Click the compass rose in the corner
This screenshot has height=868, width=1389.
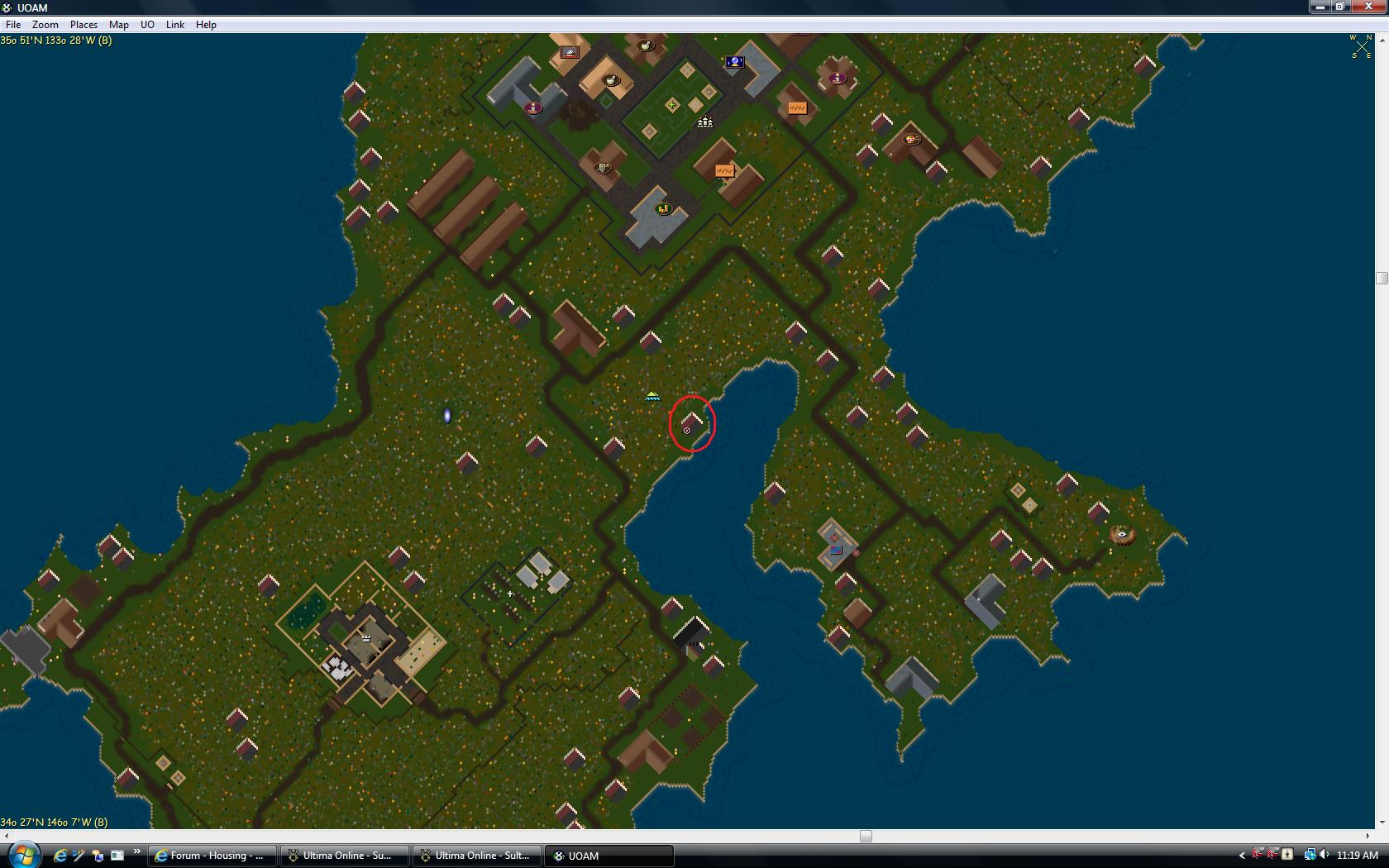1361,46
